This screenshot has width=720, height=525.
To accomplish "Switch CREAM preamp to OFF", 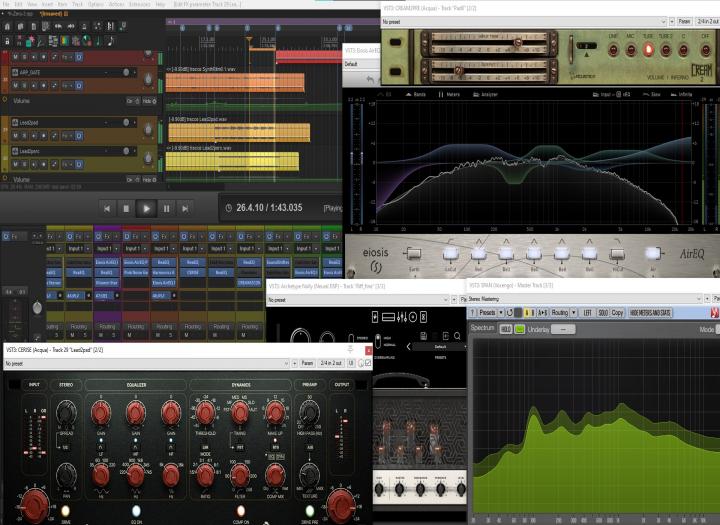I will (705, 50).
